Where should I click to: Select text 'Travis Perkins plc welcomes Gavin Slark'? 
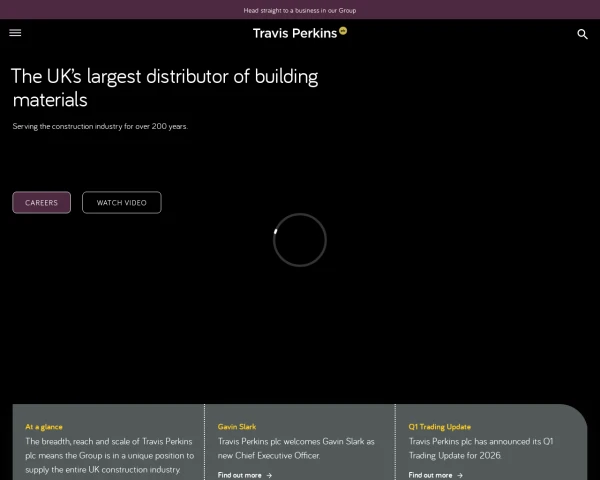tap(291, 441)
